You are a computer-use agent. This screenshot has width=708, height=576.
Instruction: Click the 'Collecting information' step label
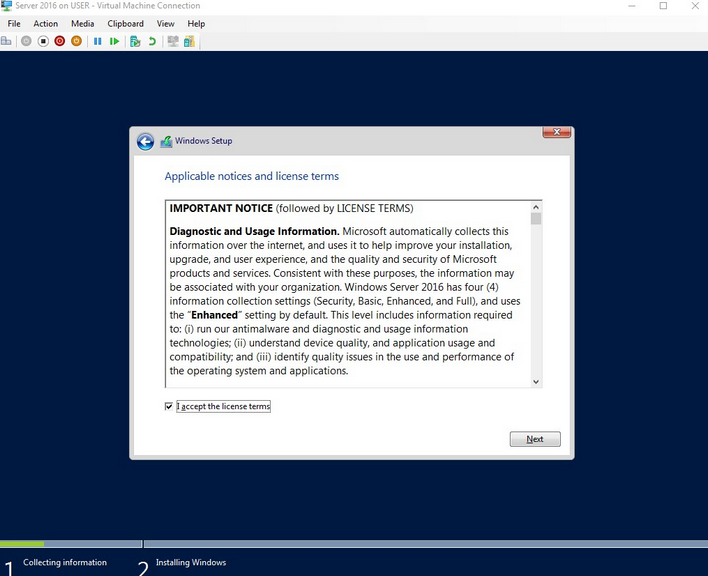pyautogui.click(x=65, y=562)
